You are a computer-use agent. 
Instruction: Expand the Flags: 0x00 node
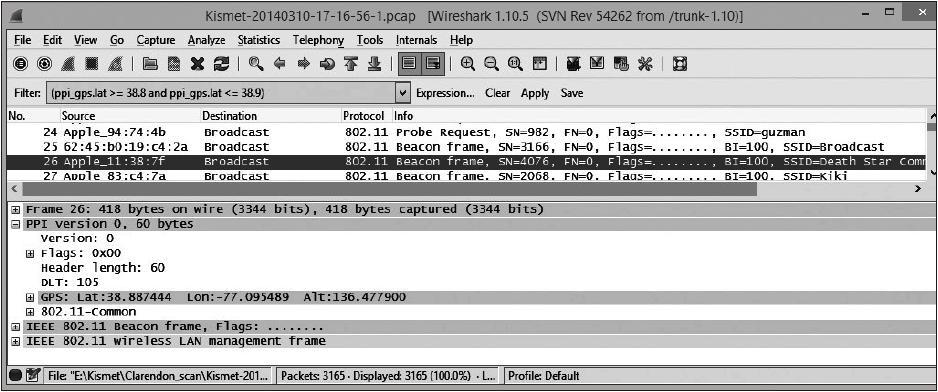tap(30, 253)
